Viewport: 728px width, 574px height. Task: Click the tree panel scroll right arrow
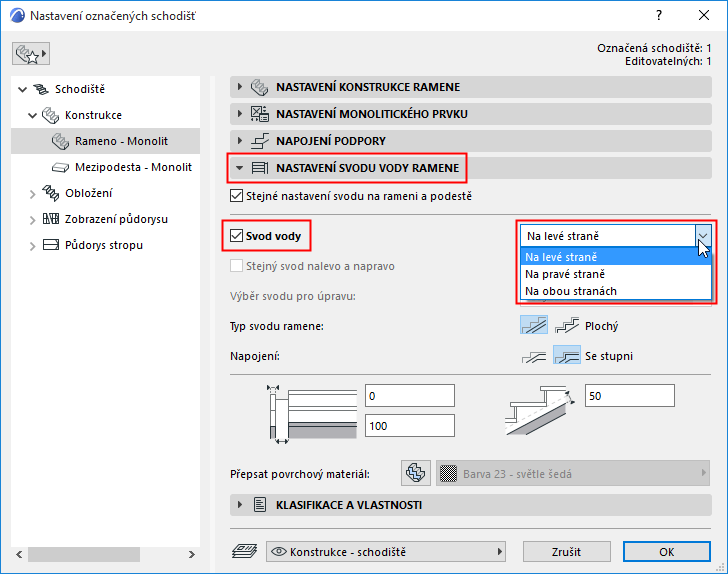point(191,554)
